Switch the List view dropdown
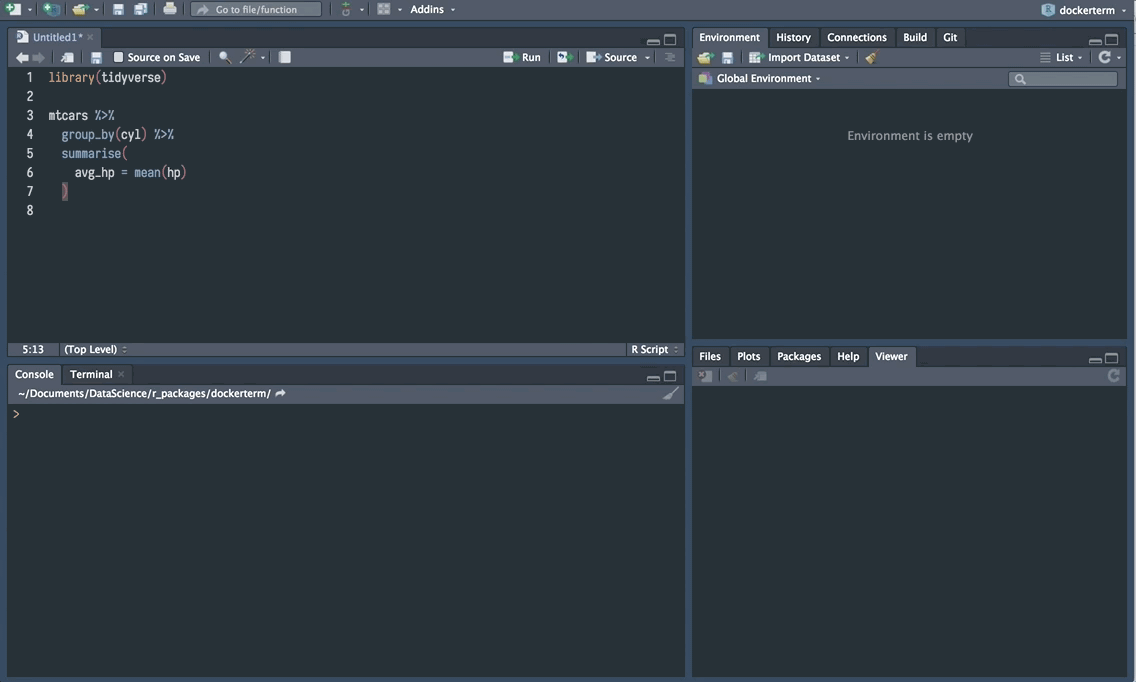The image size is (1136, 682). [x=1061, y=57]
